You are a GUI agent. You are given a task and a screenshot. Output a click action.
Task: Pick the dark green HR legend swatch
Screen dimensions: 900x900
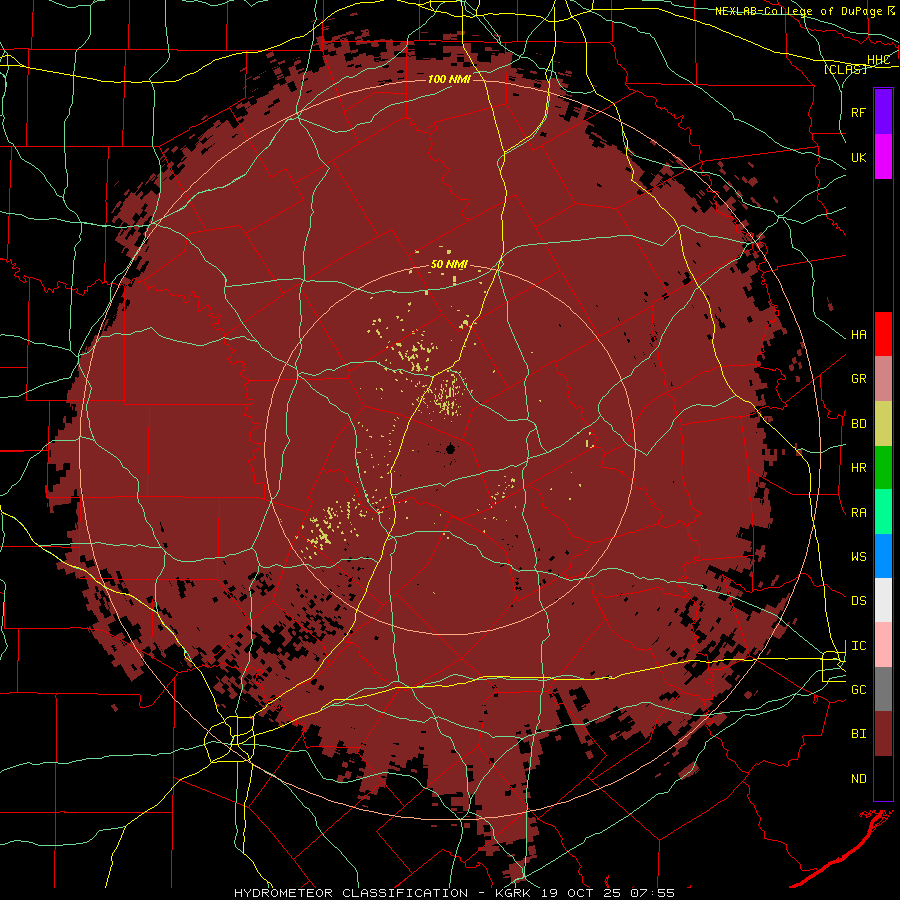click(x=883, y=467)
